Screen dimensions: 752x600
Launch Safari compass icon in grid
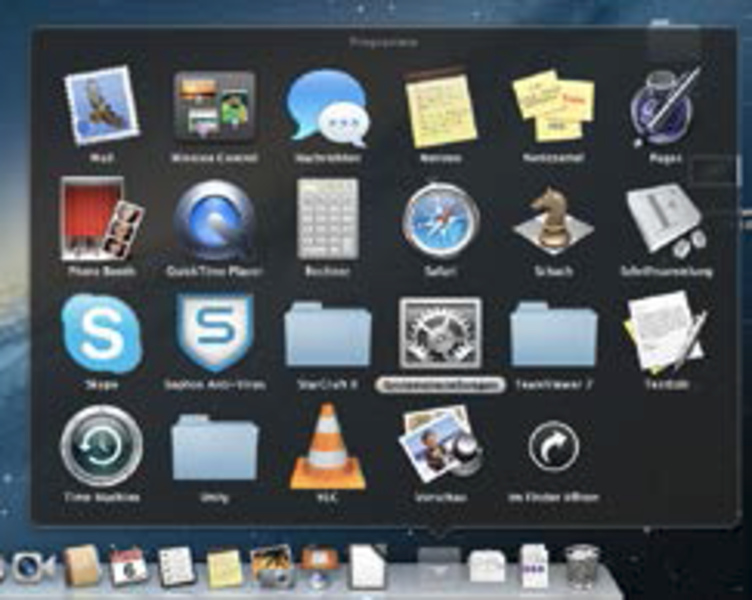pos(440,220)
